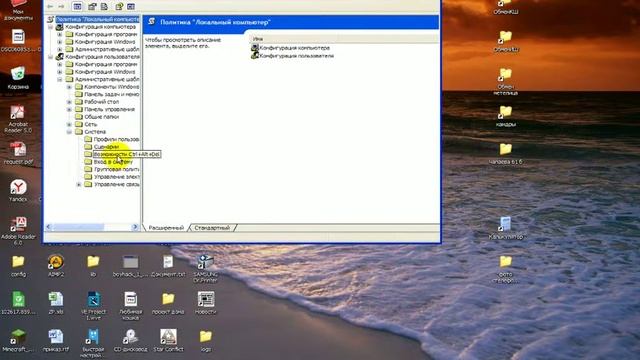The width and height of the screenshot is (640, 360).
Task: Collapse the Конфигурация пользователя tree node
Action: click(x=50, y=57)
